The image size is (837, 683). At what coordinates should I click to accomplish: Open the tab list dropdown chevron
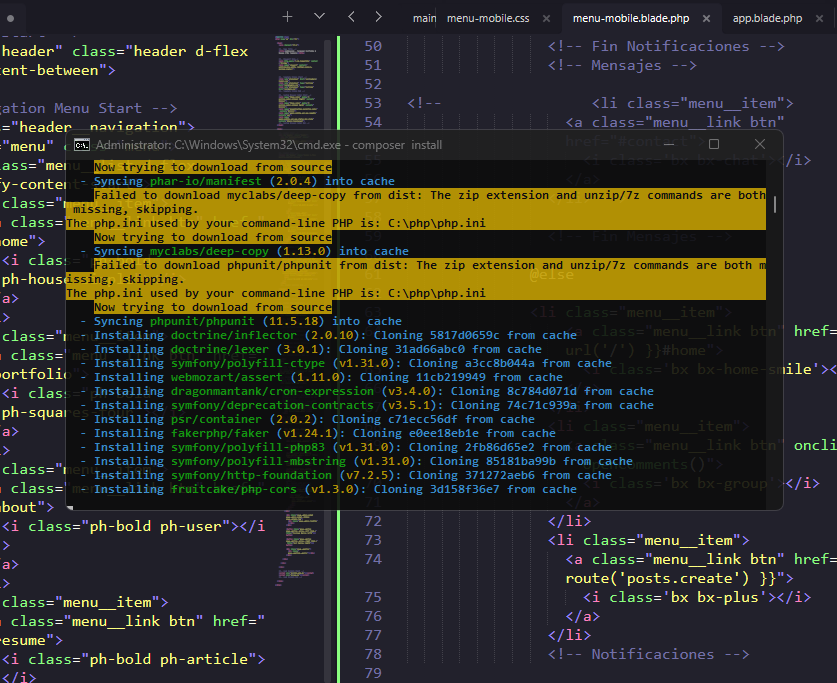click(319, 17)
